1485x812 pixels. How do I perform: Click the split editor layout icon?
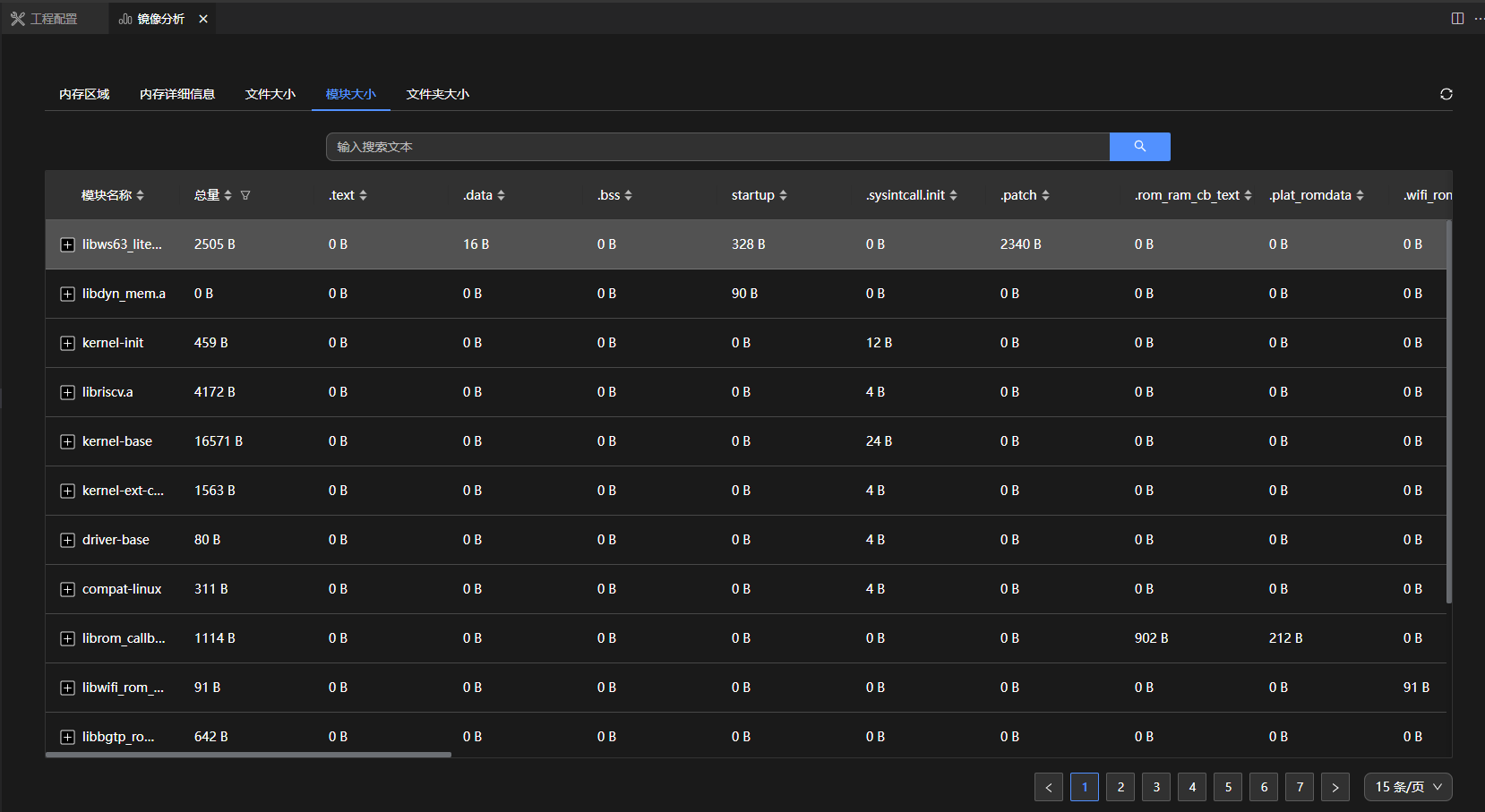click(x=1457, y=19)
